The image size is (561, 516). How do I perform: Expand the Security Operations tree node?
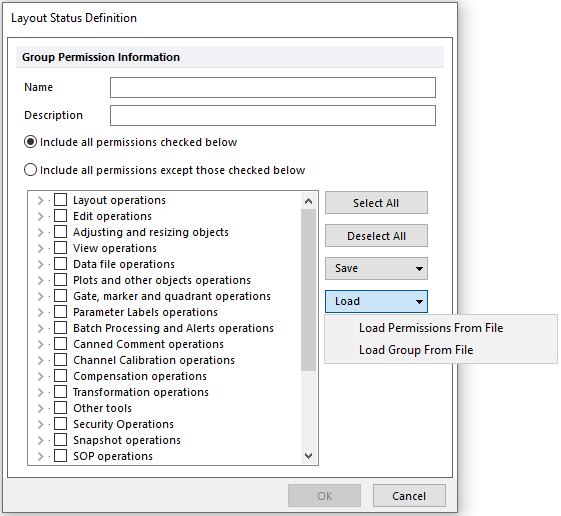(40, 424)
